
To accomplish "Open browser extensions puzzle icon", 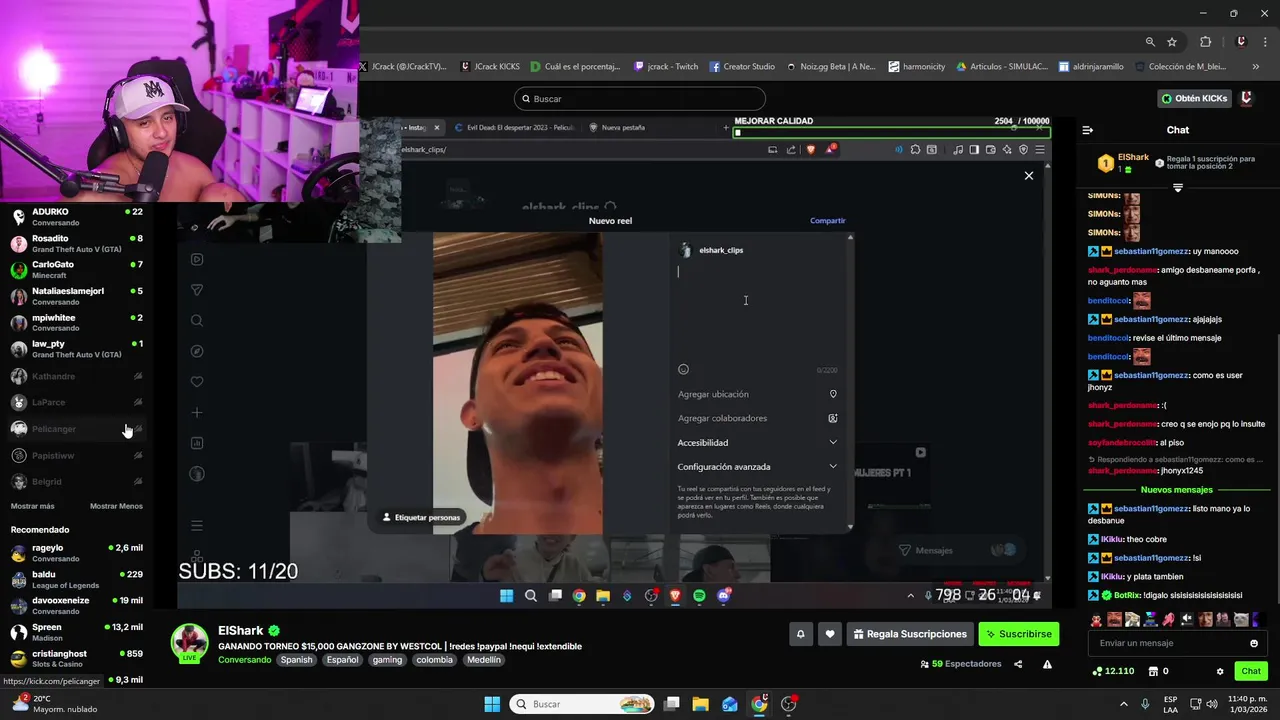I will tap(1205, 42).
